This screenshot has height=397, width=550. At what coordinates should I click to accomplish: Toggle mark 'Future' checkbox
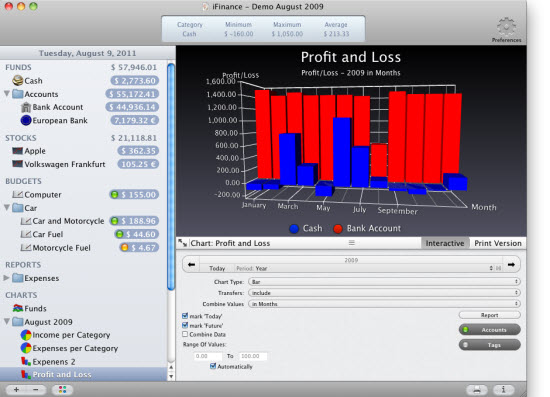(185, 325)
